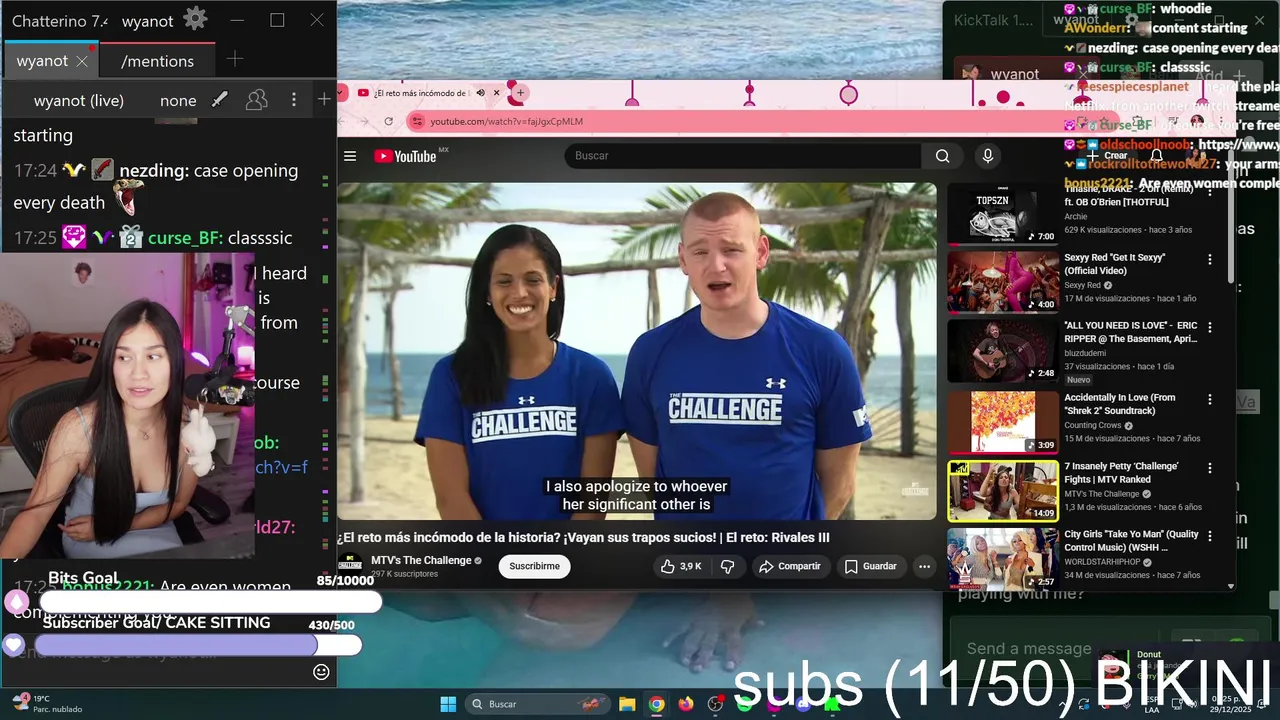Click the Compartir share button
Viewport: 1280px width, 720px height.
click(790, 566)
